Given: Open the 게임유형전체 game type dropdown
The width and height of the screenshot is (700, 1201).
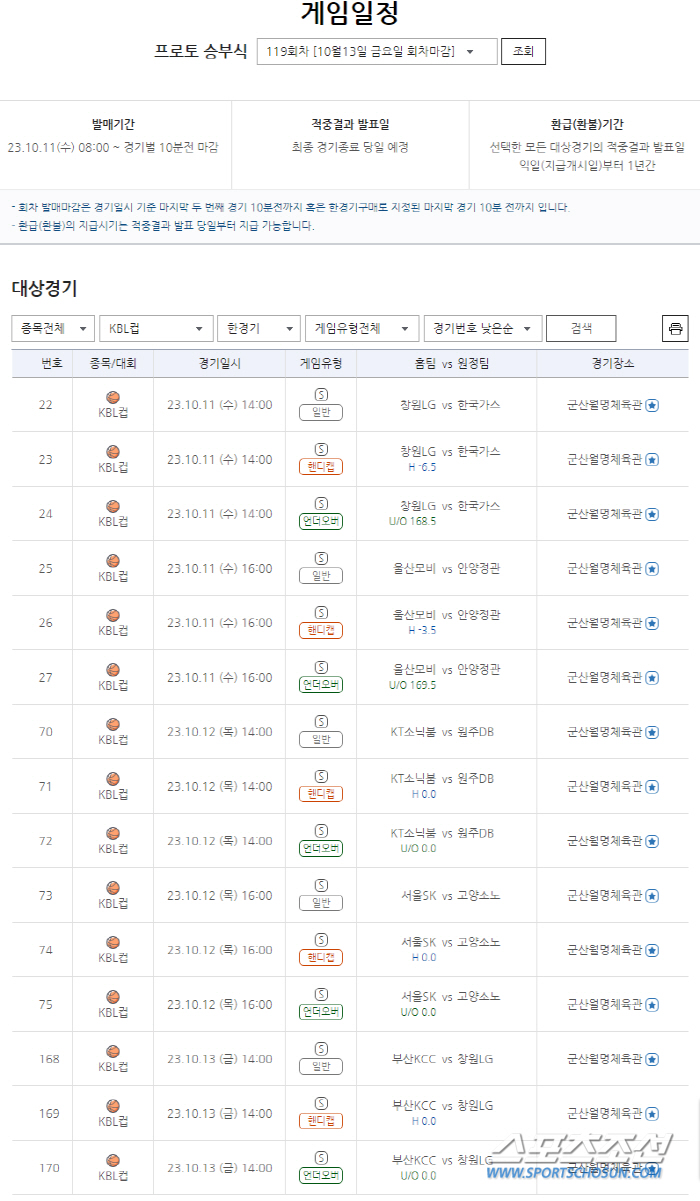Looking at the screenshot, I should click(x=362, y=328).
